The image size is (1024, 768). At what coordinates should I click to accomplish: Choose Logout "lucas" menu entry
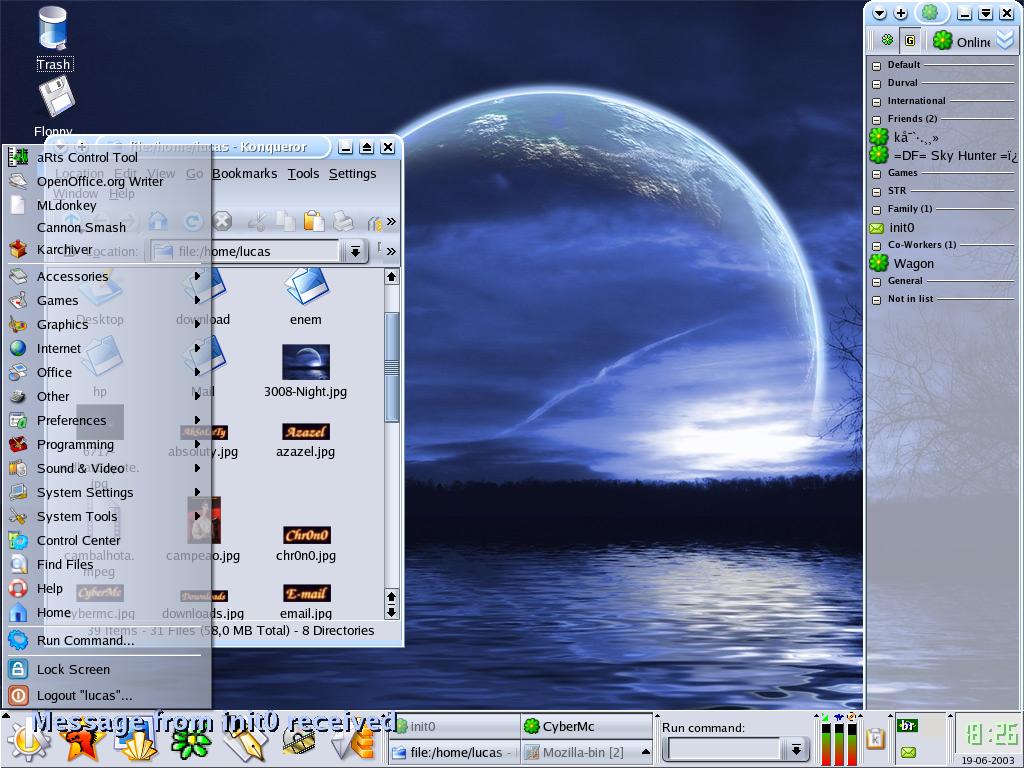104,696
